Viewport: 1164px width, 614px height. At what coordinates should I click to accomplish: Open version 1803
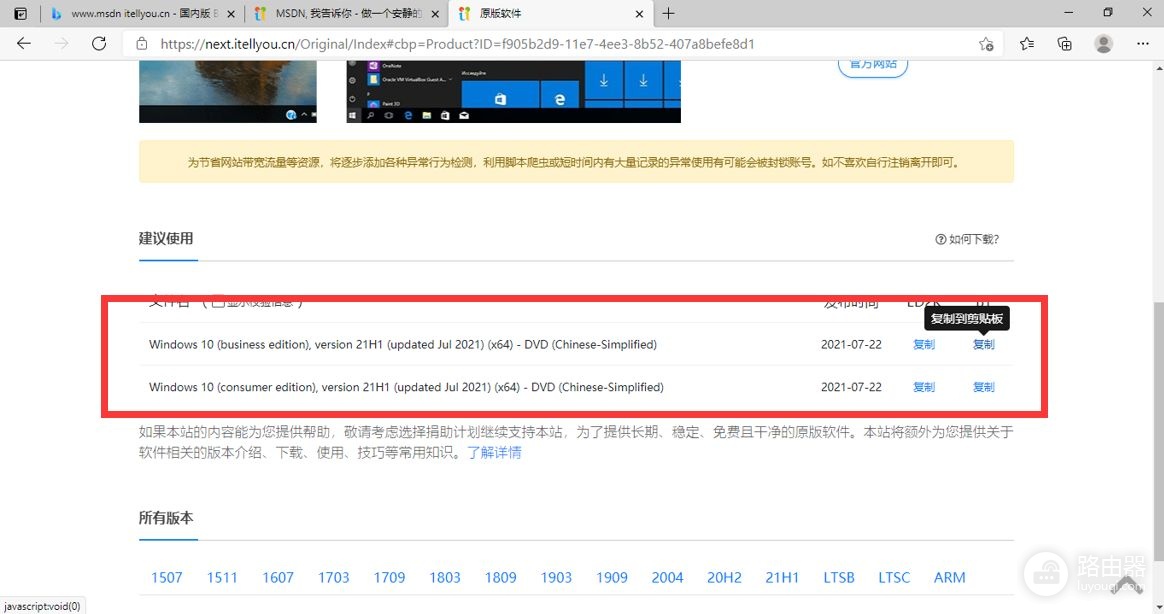(445, 578)
